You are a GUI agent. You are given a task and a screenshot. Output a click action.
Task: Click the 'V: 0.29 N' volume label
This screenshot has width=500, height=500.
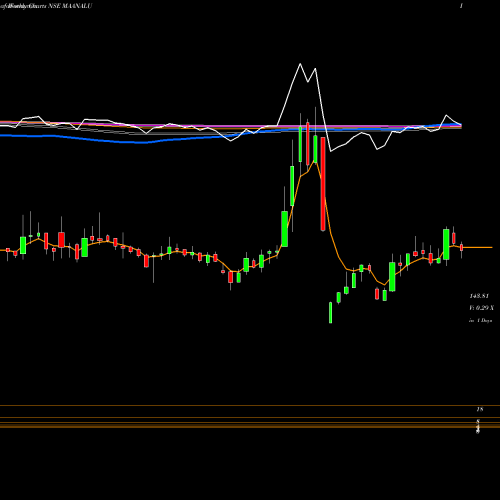[482, 308]
